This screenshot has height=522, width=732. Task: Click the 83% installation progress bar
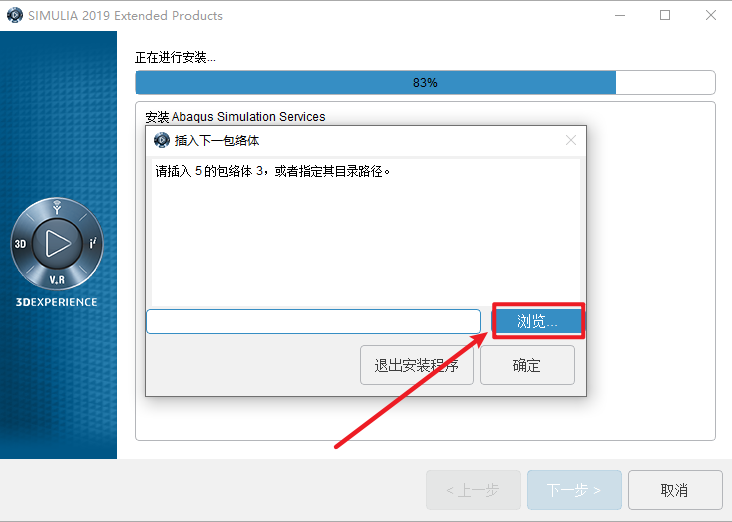(x=425, y=83)
